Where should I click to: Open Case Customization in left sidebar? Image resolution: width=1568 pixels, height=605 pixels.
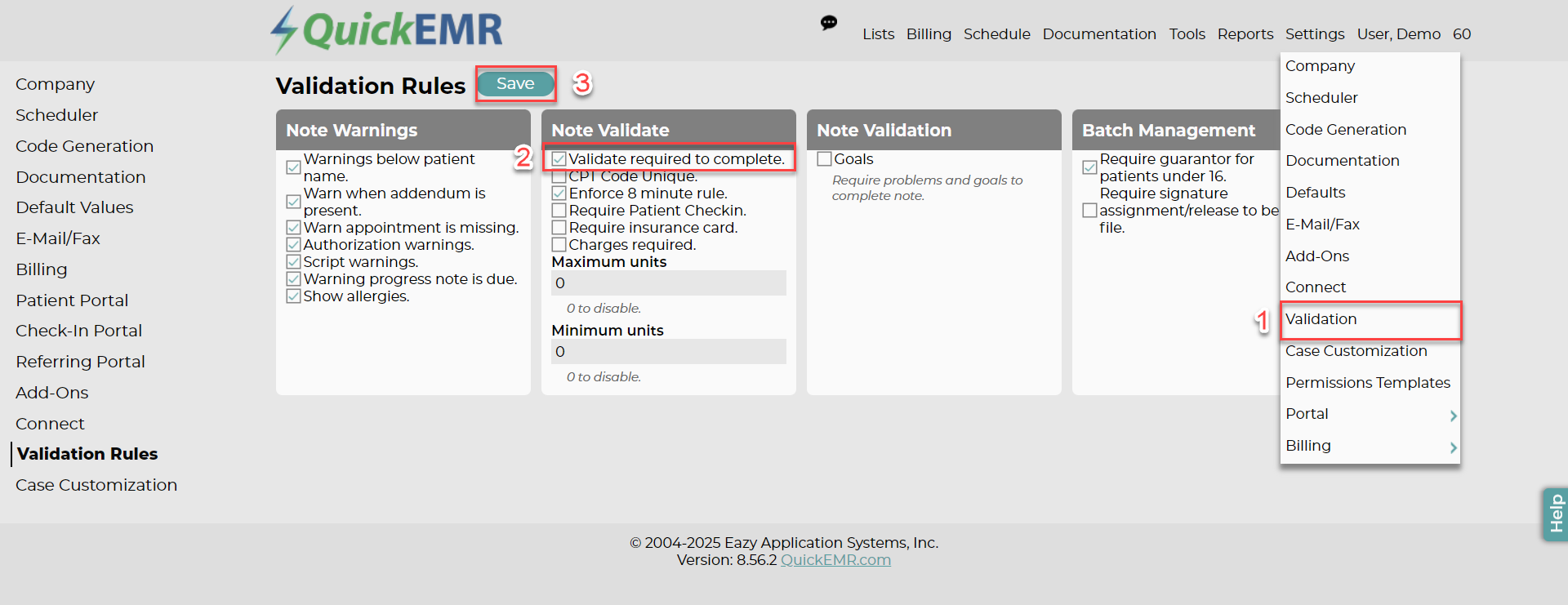tap(96, 485)
